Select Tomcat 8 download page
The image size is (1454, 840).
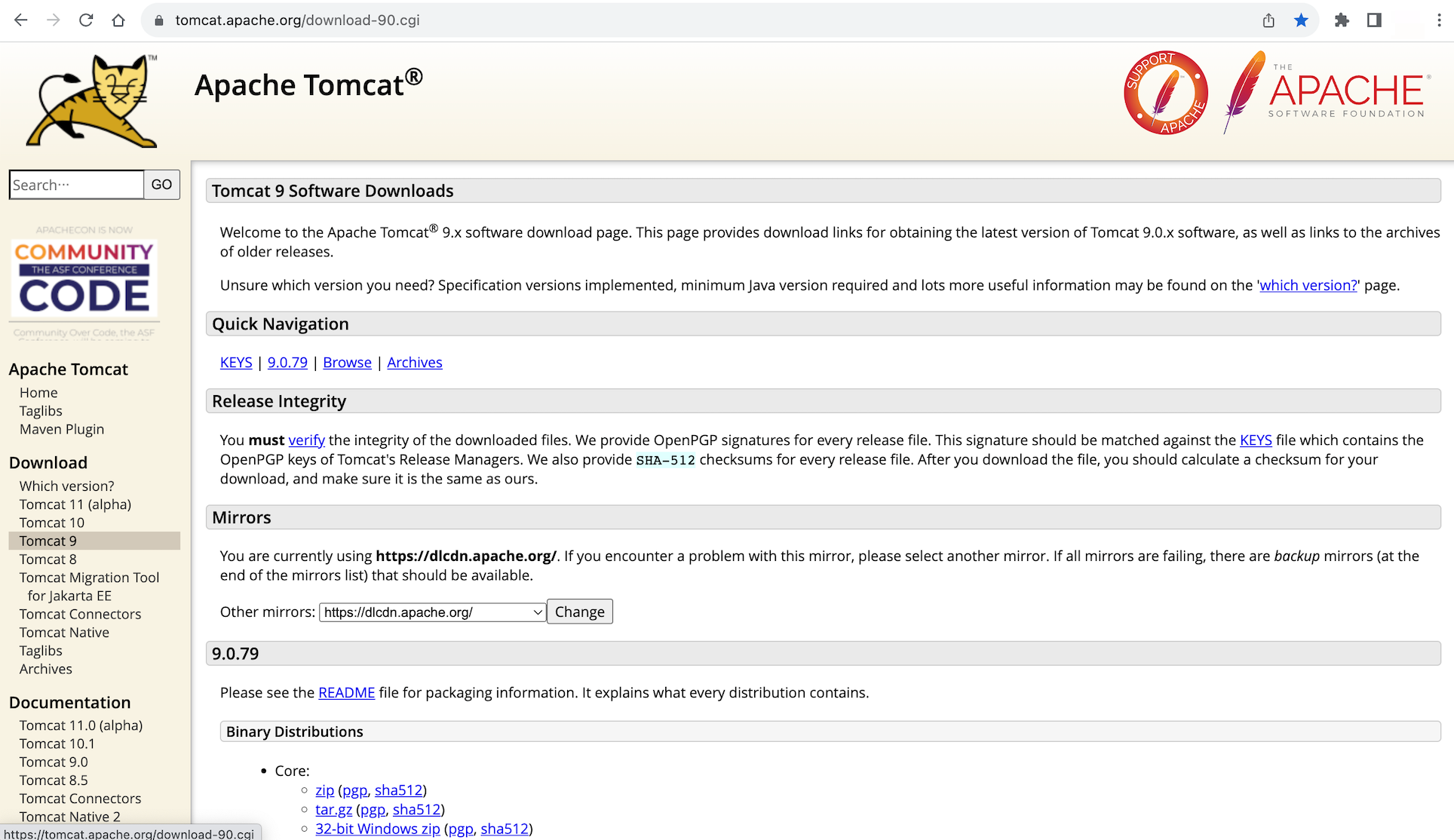pos(48,559)
